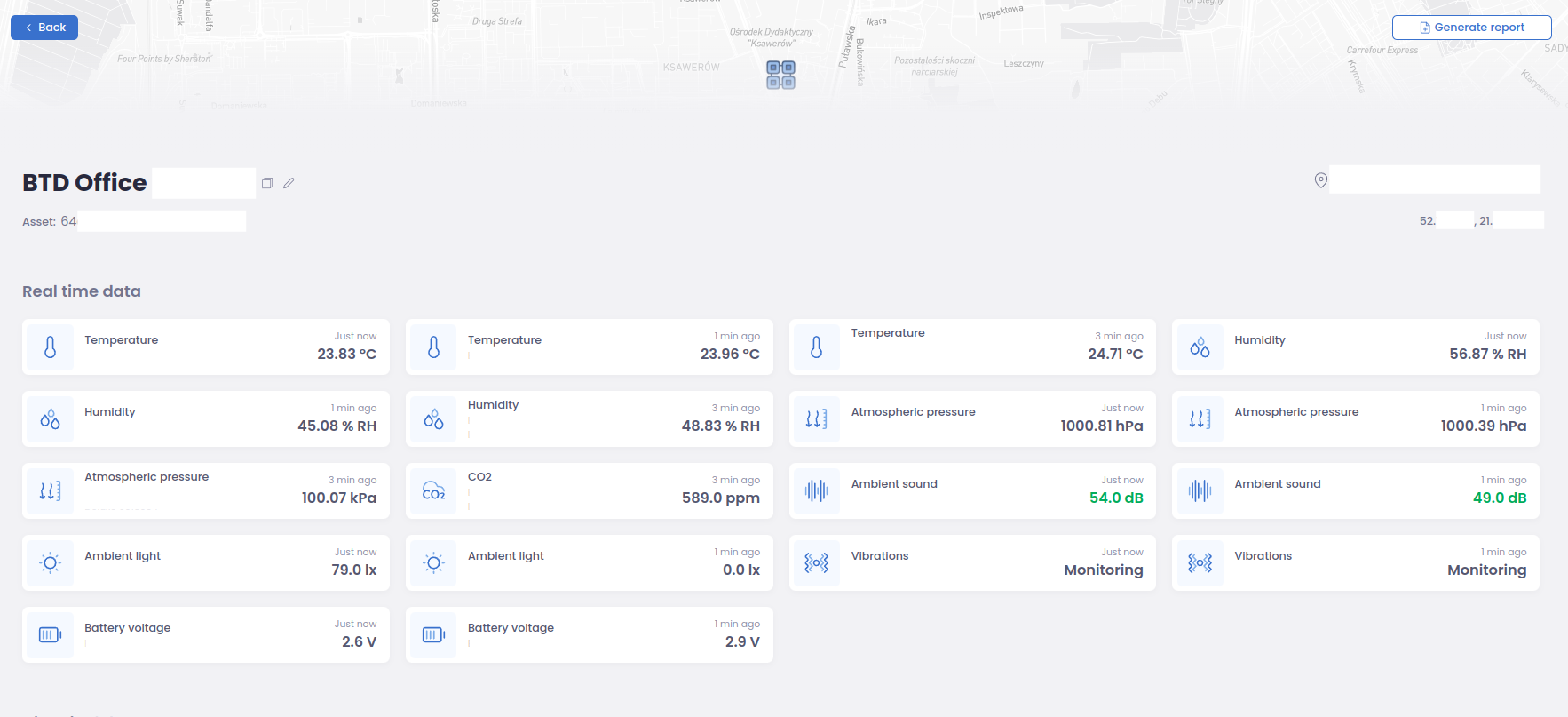Select the 100.07 kPa pressure value

[x=339, y=498]
